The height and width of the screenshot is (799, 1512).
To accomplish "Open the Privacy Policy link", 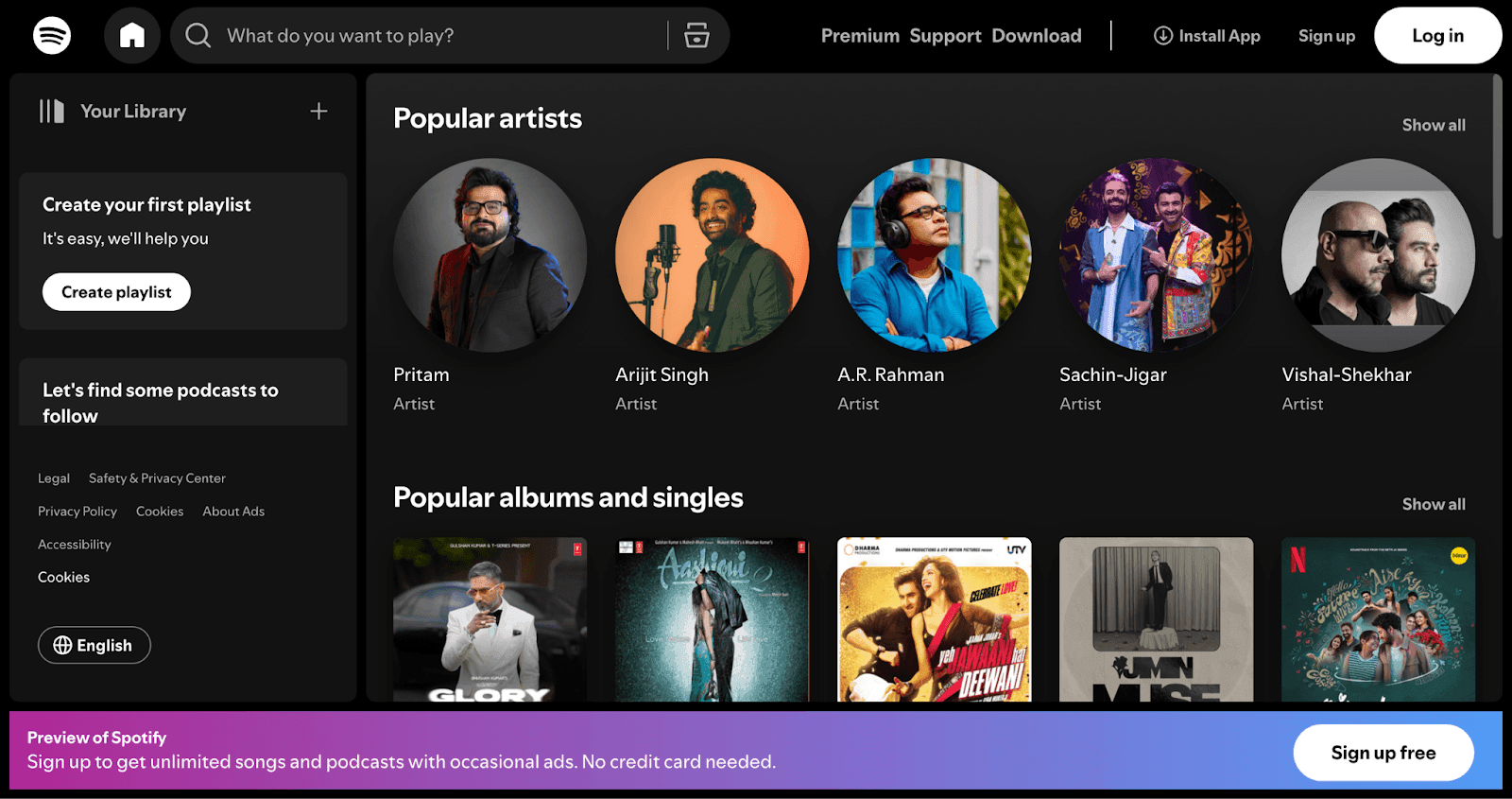I will coord(77,512).
